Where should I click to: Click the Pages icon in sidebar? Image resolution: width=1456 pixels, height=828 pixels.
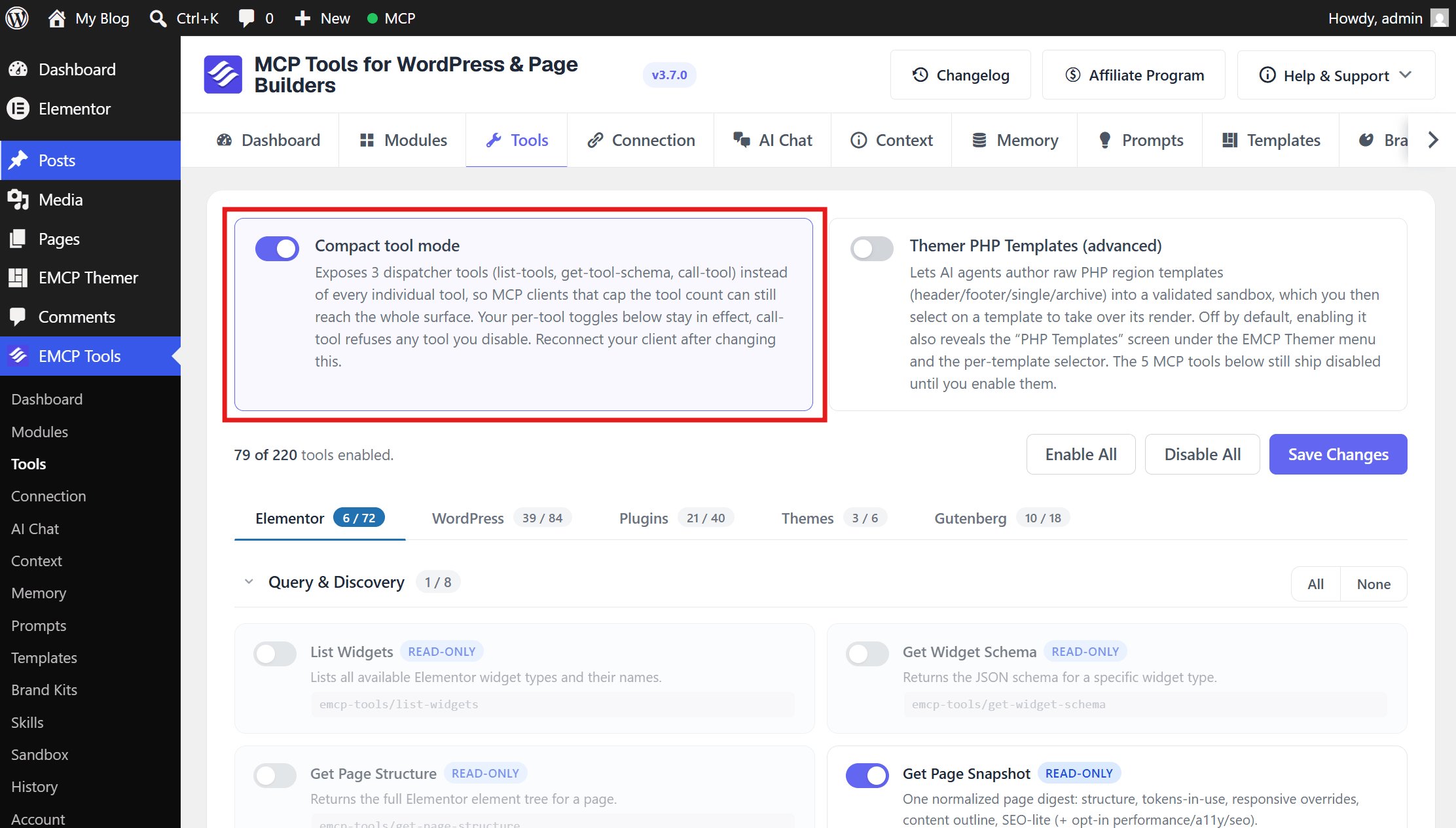pyautogui.click(x=18, y=238)
